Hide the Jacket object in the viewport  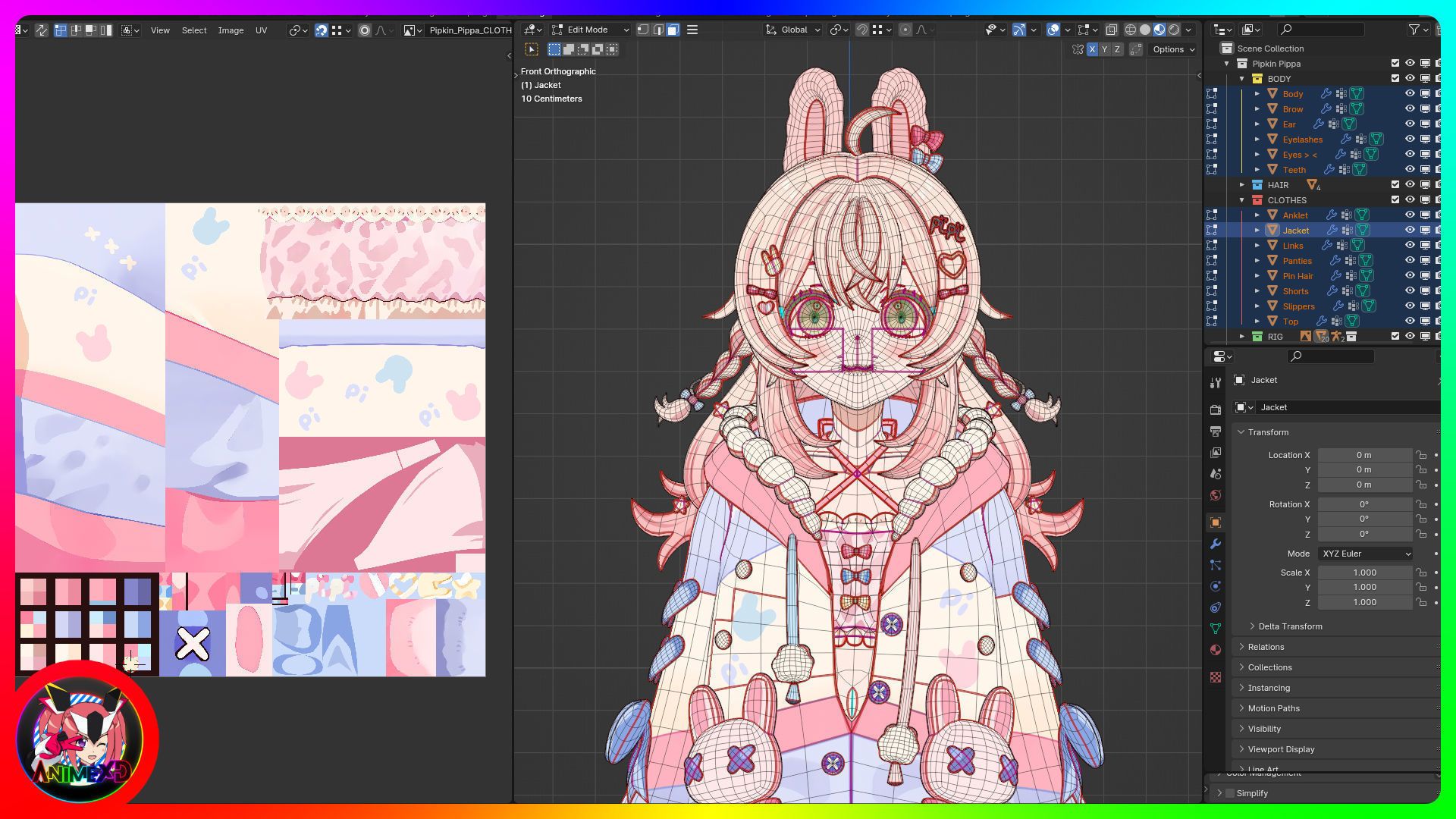pos(1410,230)
